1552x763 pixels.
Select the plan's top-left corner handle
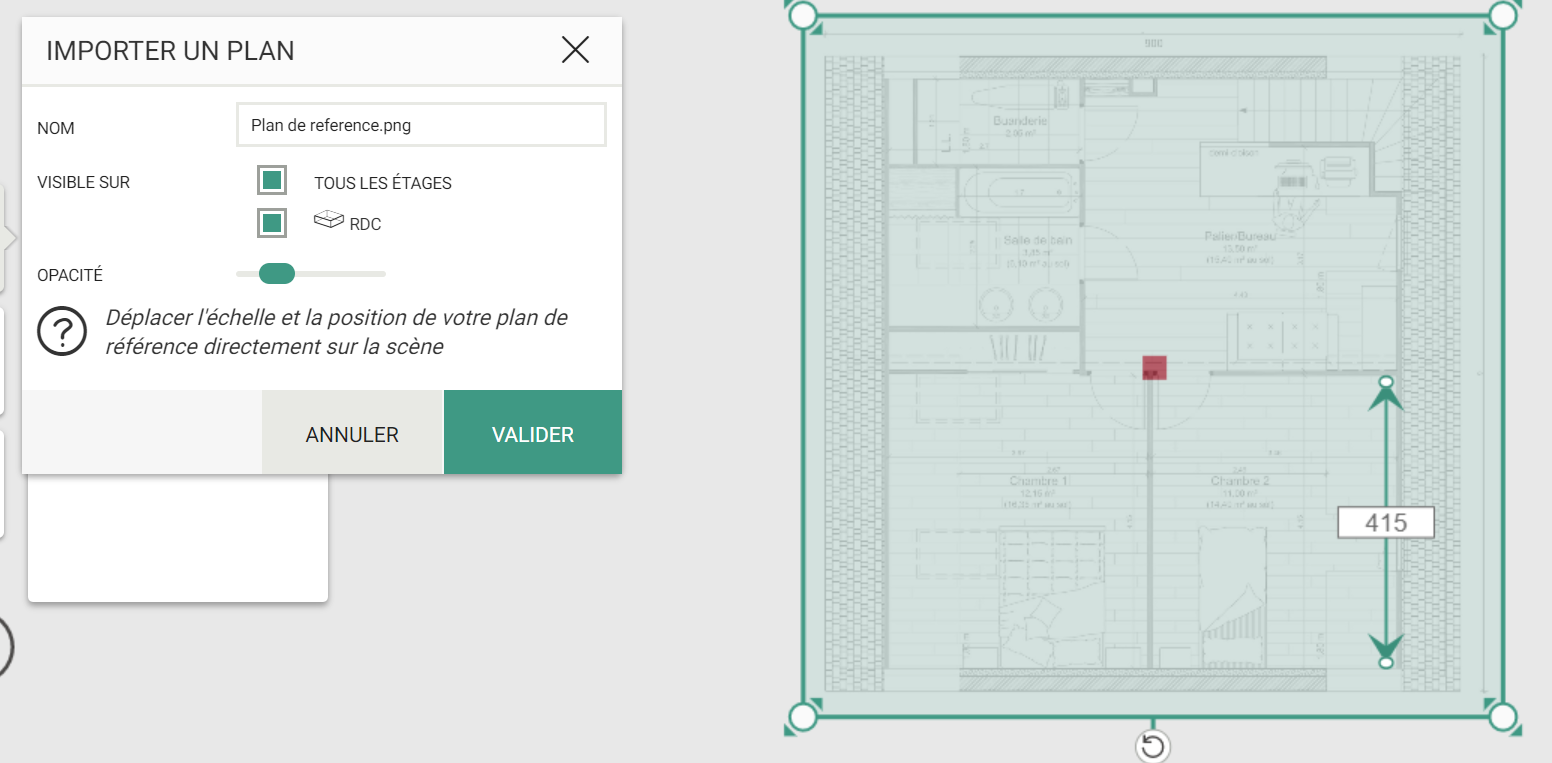[x=803, y=15]
